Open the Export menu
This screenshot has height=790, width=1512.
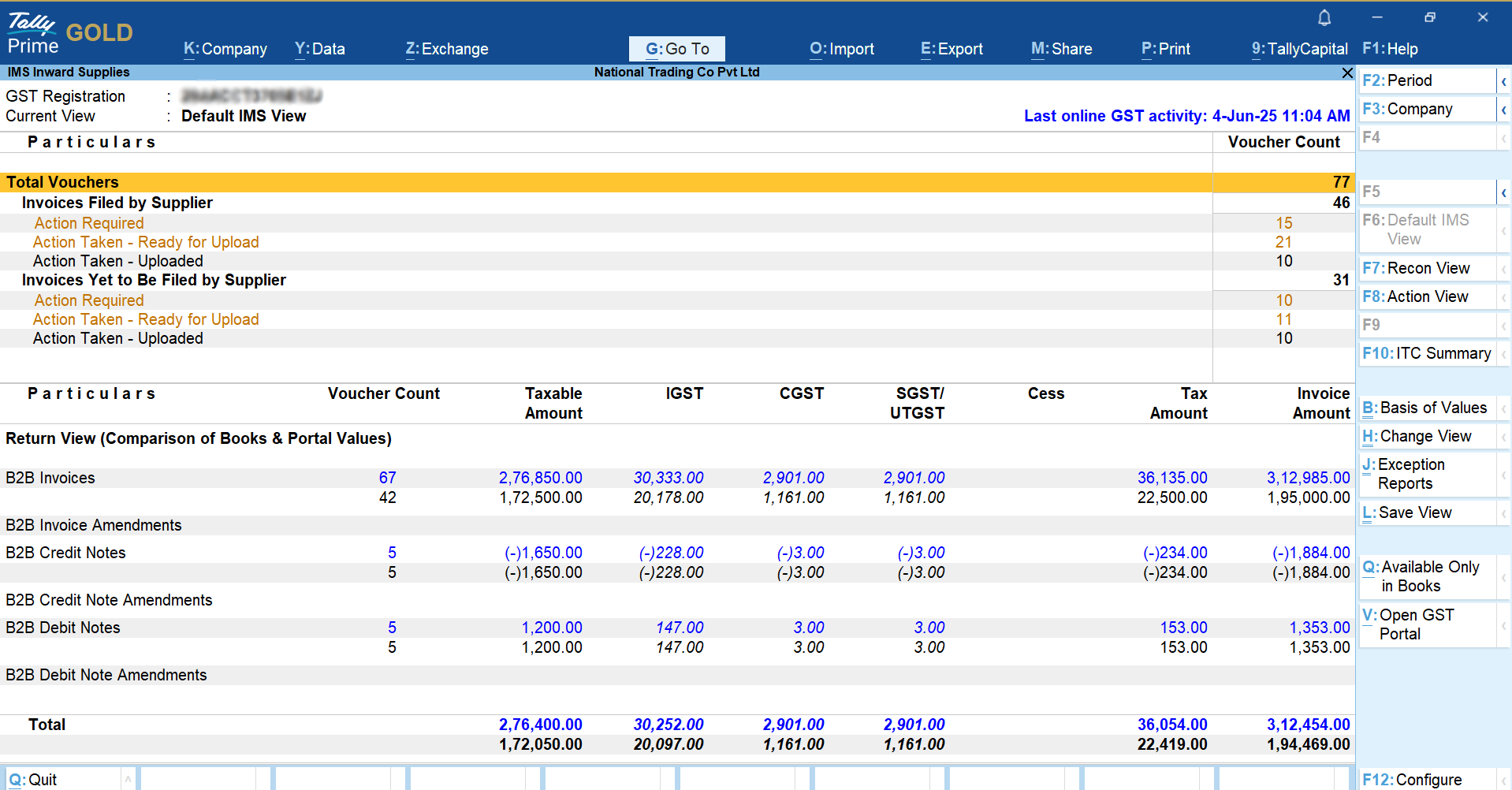coord(952,49)
